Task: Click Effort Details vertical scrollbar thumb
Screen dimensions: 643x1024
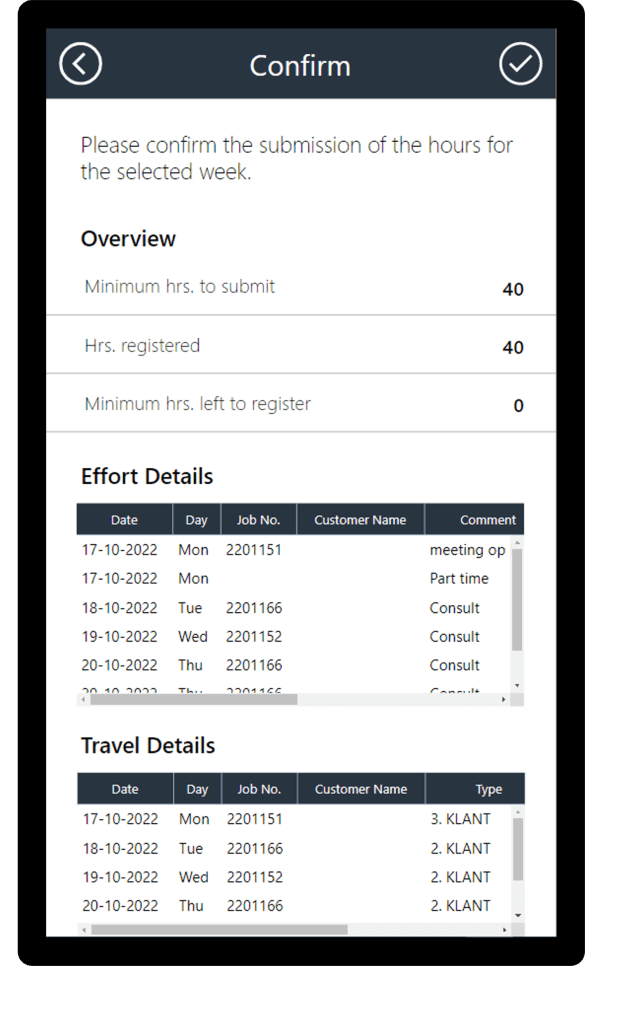Action: 517,600
